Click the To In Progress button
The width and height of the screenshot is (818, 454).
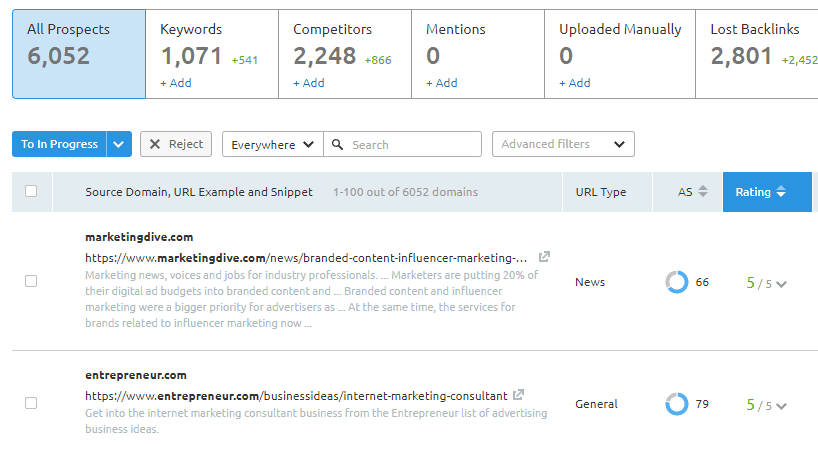tap(59, 144)
